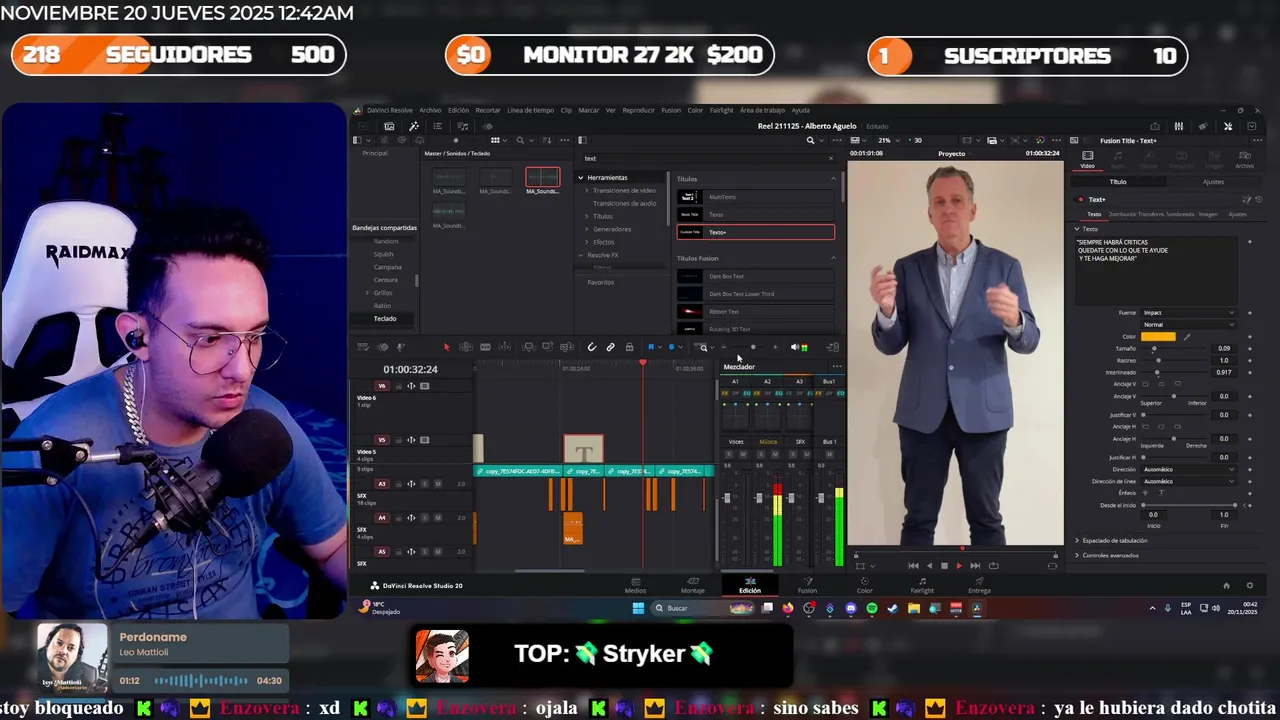Open project settings gear icon
Screen dimensions: 1280x720
coord(1249,585)
